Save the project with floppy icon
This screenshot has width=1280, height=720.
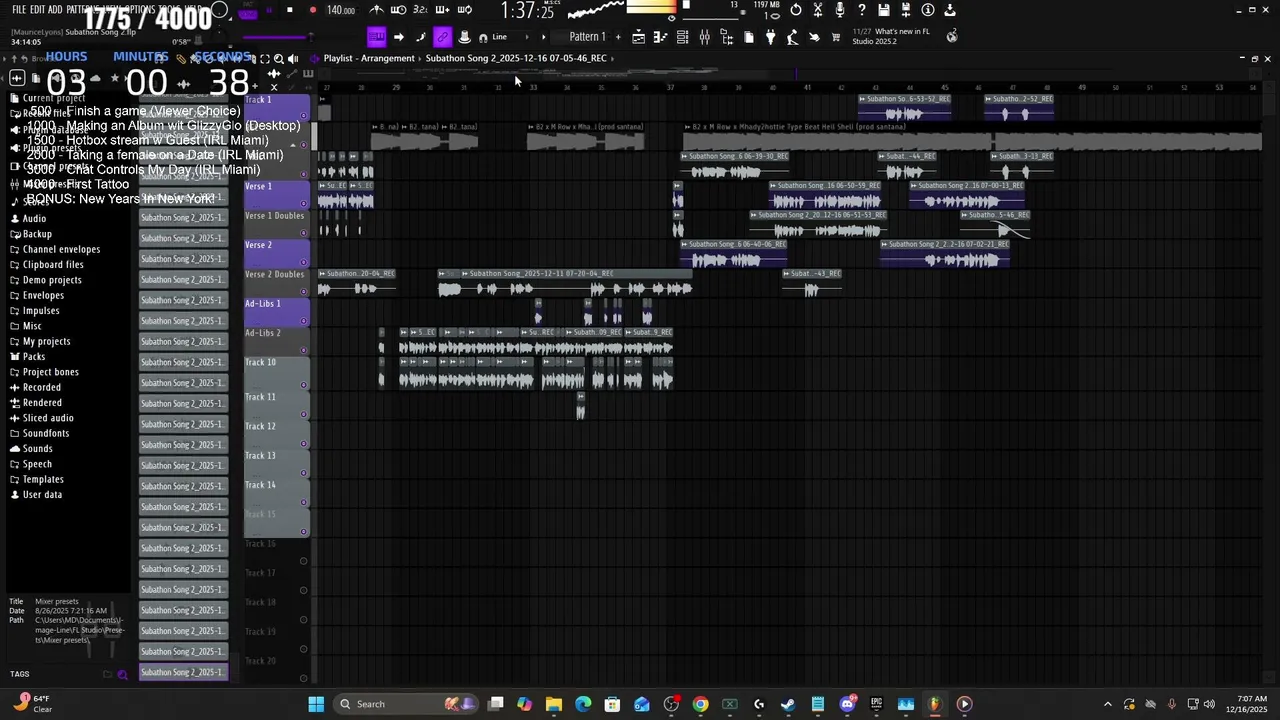884,10
